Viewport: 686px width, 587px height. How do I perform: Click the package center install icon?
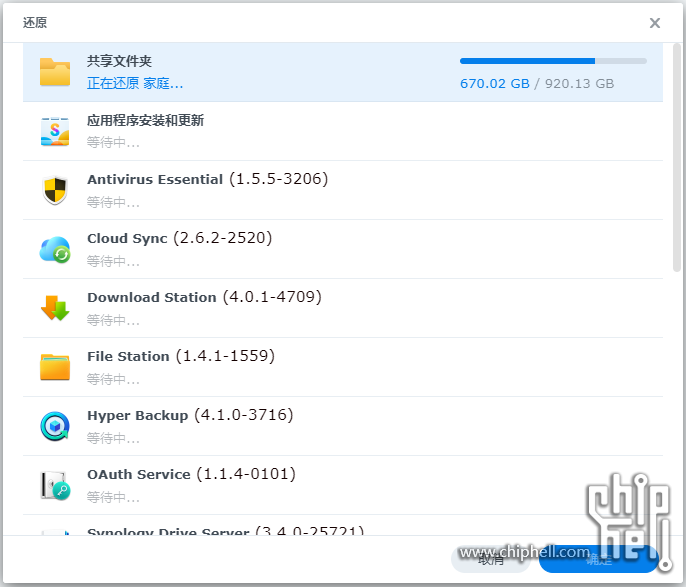click(x=55, y=131)
